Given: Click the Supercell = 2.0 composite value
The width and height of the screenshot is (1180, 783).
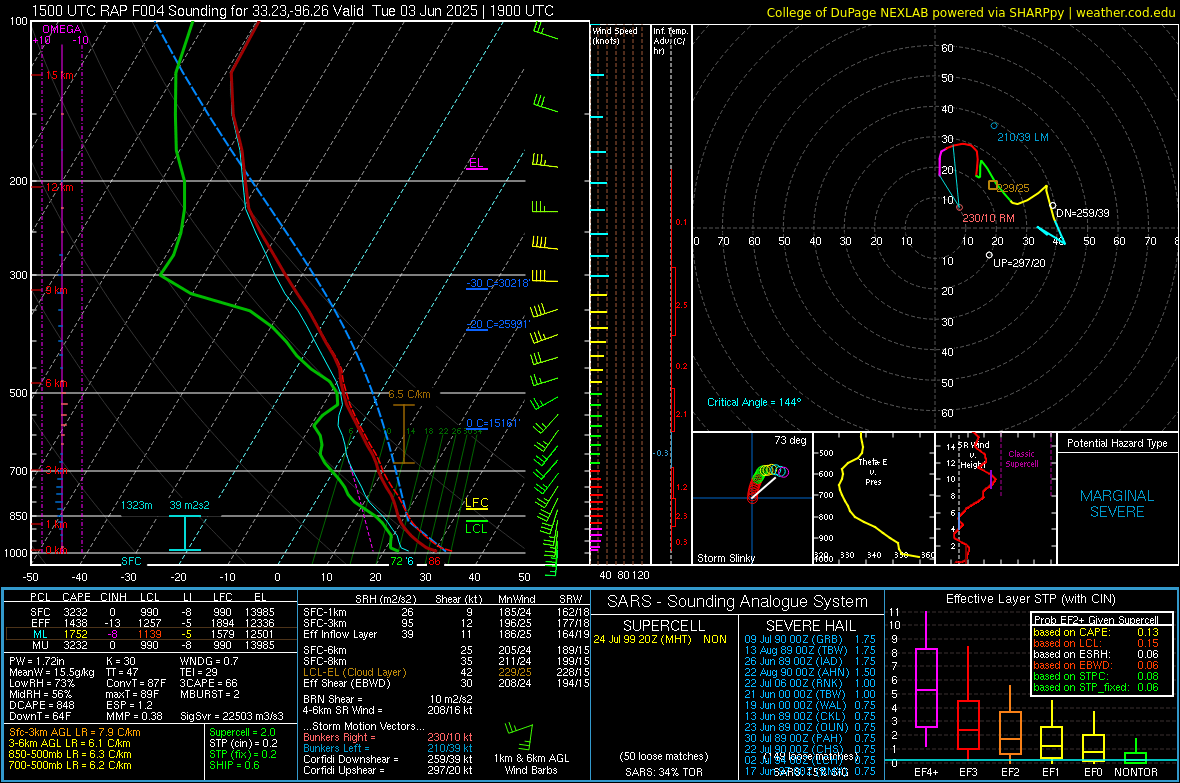Looking at the screenshot, I should point(242,732).
